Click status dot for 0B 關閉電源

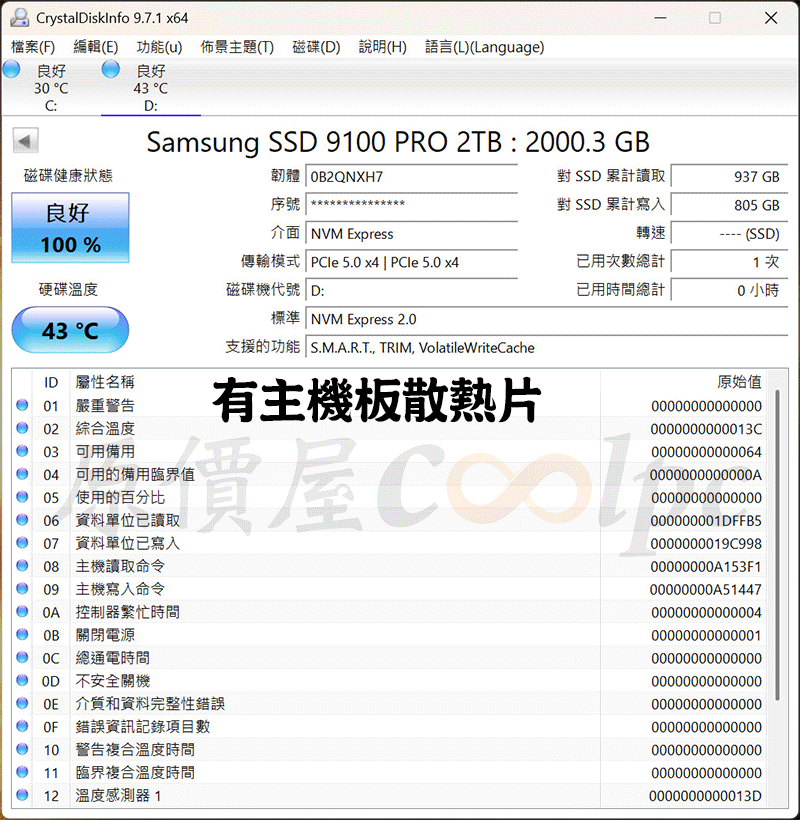point(22,635)
